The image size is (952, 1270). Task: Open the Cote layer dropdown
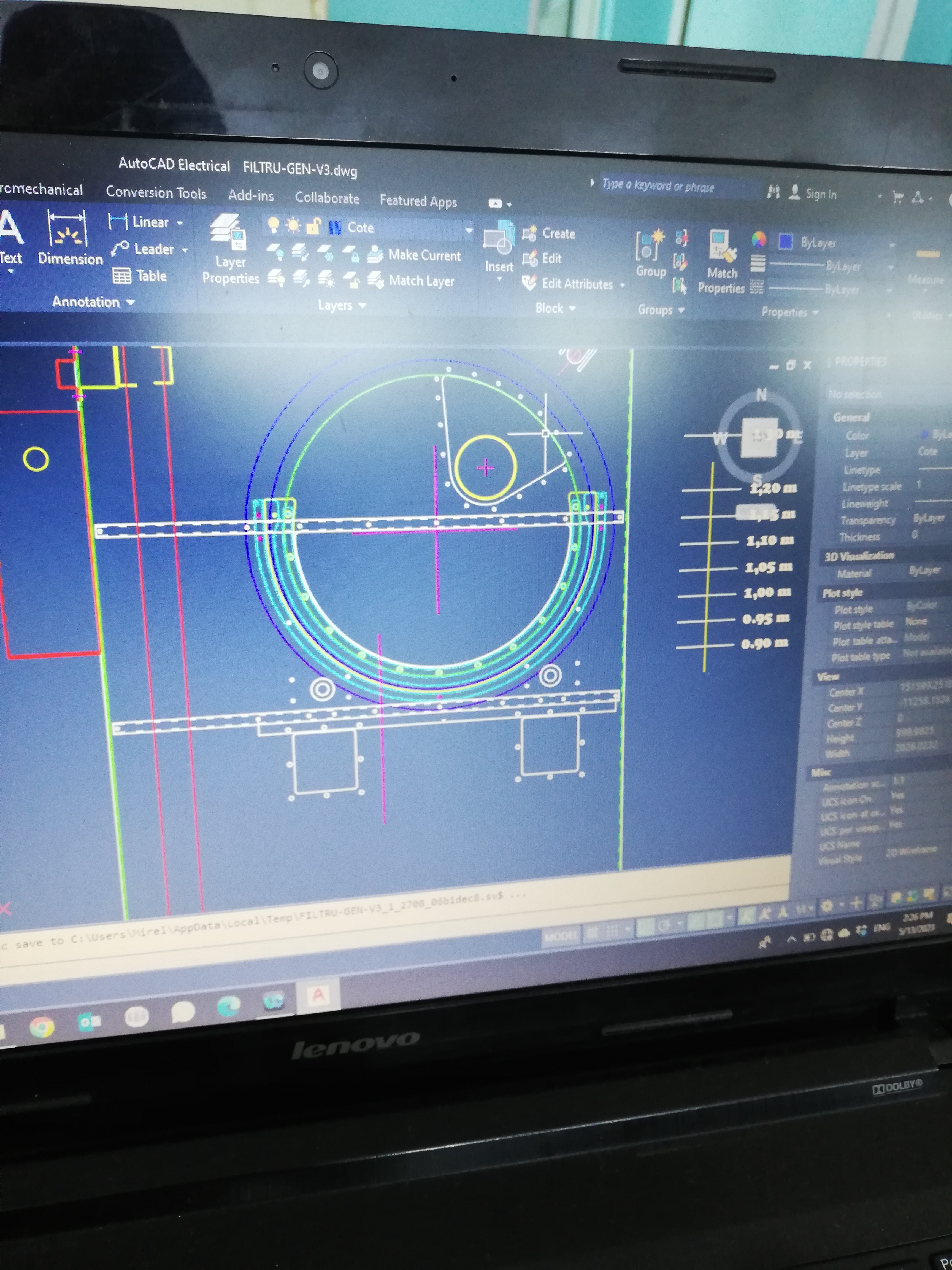(x=469, y=231)
